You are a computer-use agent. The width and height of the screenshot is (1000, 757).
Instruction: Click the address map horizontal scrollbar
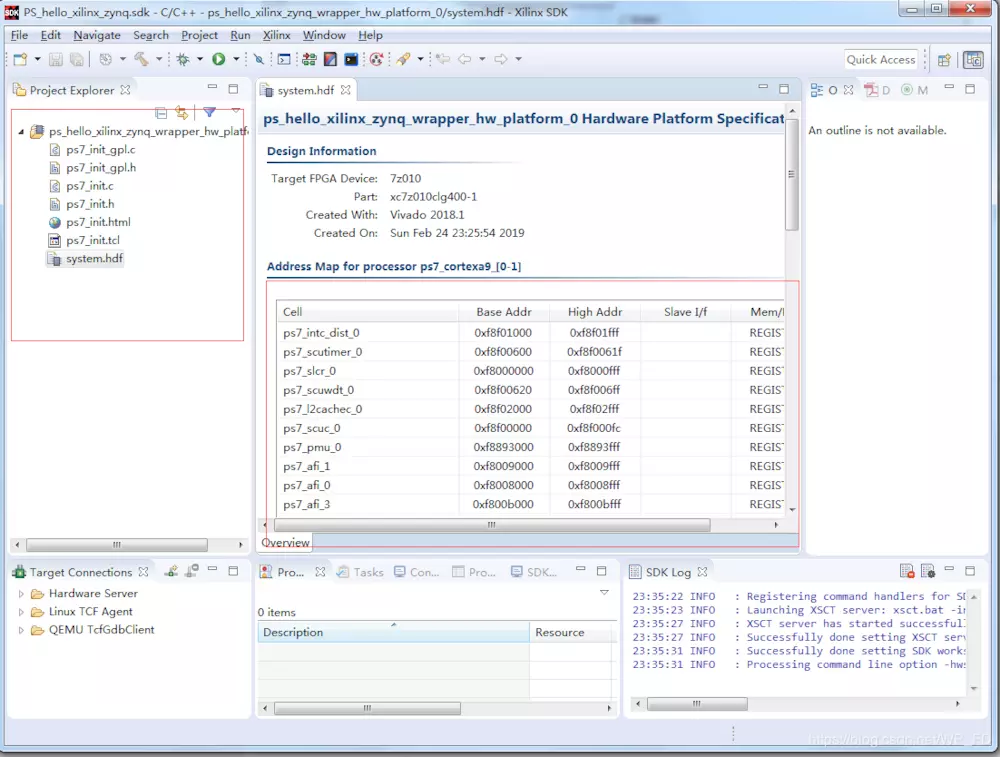coord(491,525)
